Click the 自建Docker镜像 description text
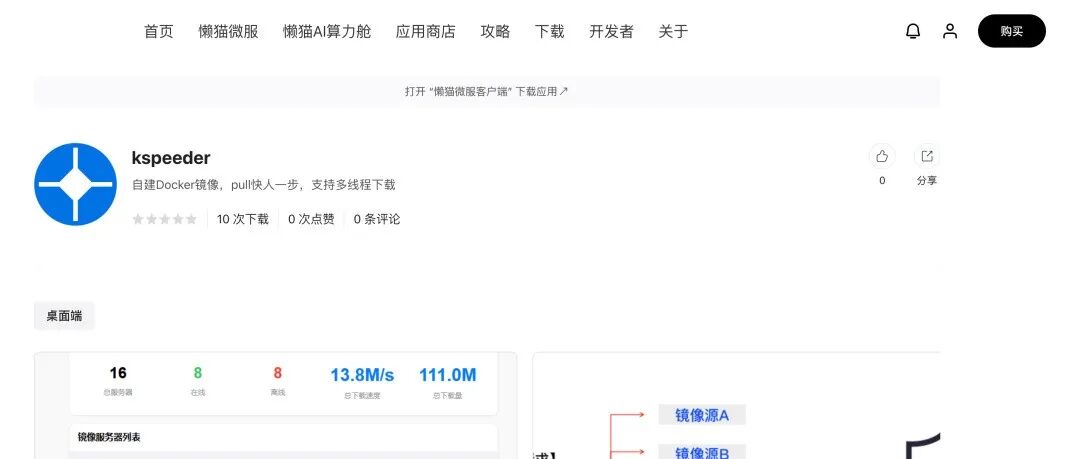1080x459 pixels. [x=263, y=185]
